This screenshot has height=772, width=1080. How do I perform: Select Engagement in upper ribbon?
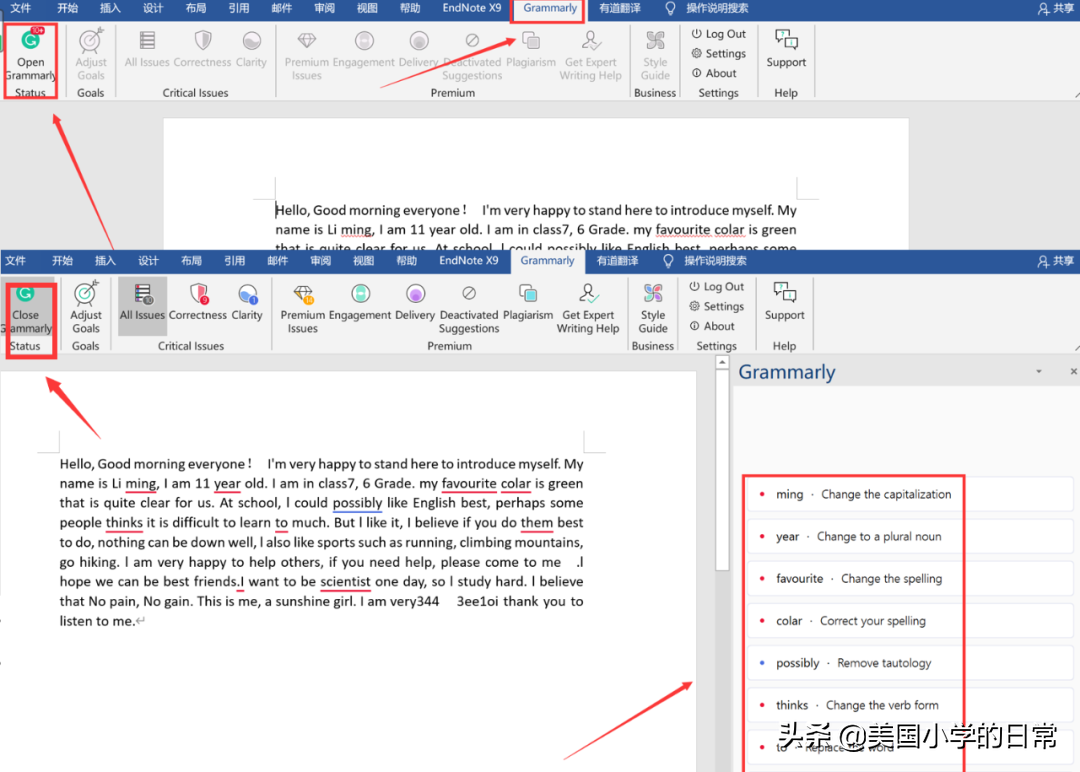[364, 49]
